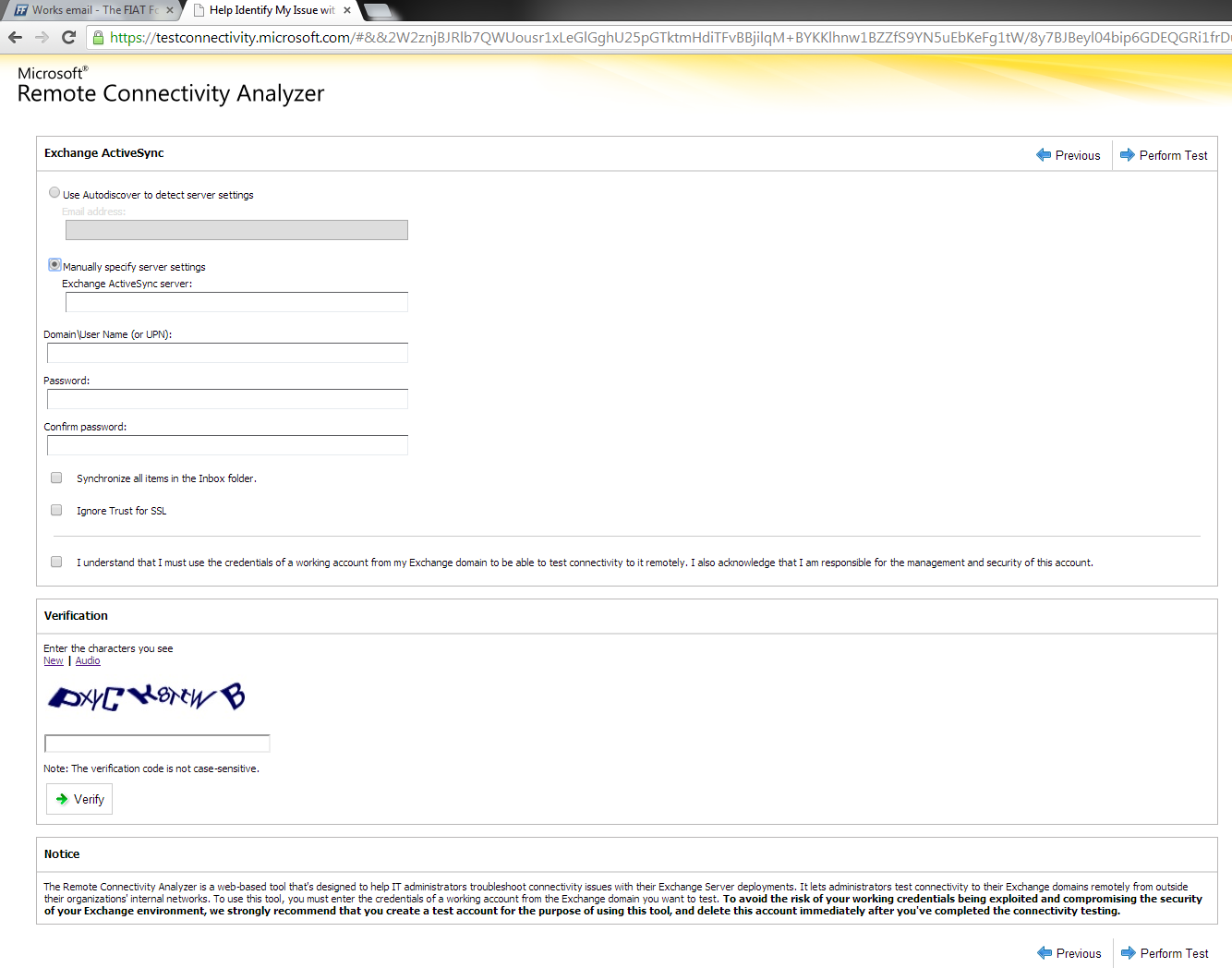
Task: Tick the credentials acknowledgement checkbox
Action: pyautogui.click(x=56, y=562)
